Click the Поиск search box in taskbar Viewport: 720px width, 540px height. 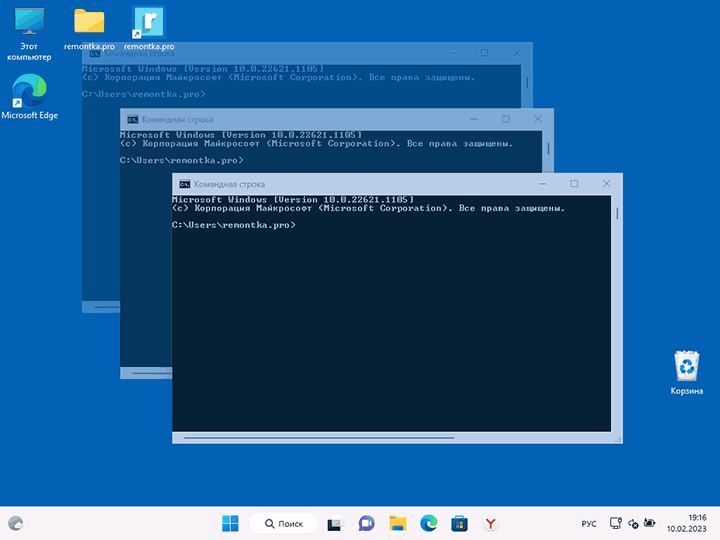(283, 523)
